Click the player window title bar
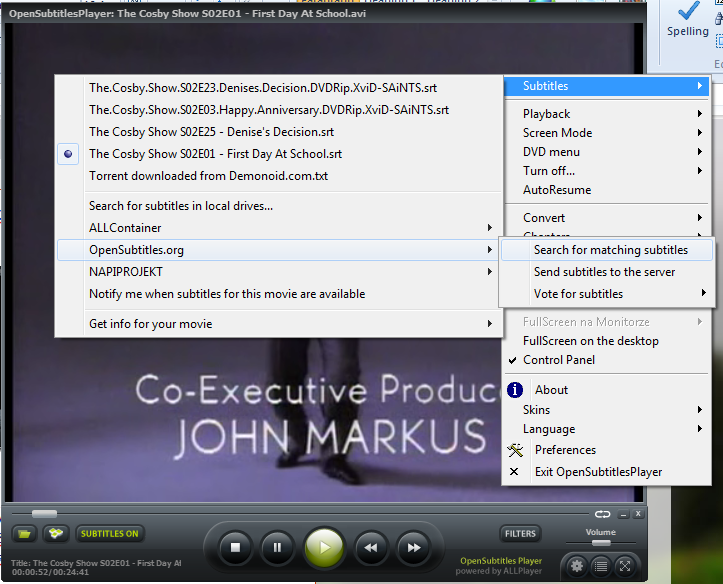The width and height of the screenshot is (723, 584). tap(324, 13)
